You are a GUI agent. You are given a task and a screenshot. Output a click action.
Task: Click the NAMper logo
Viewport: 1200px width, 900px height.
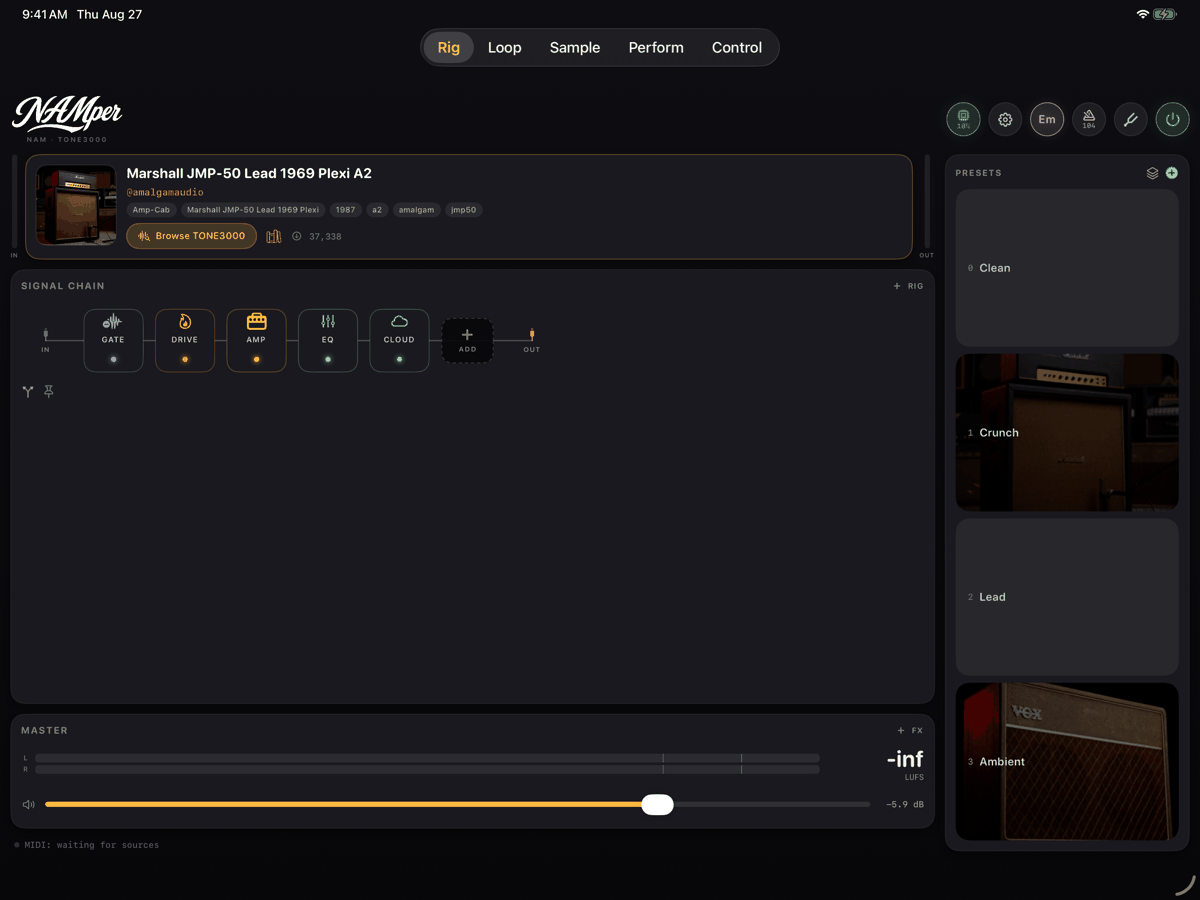(67, 117)
